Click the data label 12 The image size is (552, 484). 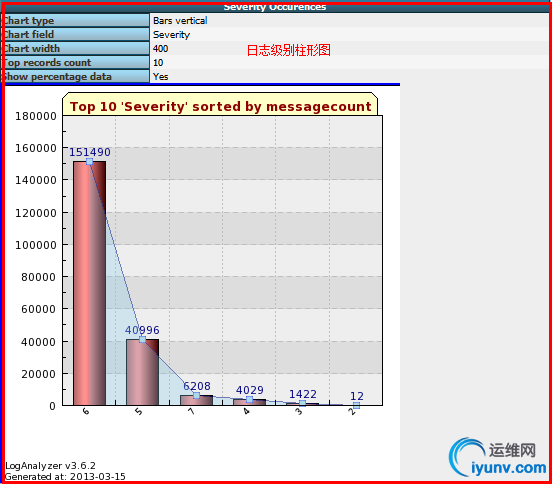coord(357,396)
